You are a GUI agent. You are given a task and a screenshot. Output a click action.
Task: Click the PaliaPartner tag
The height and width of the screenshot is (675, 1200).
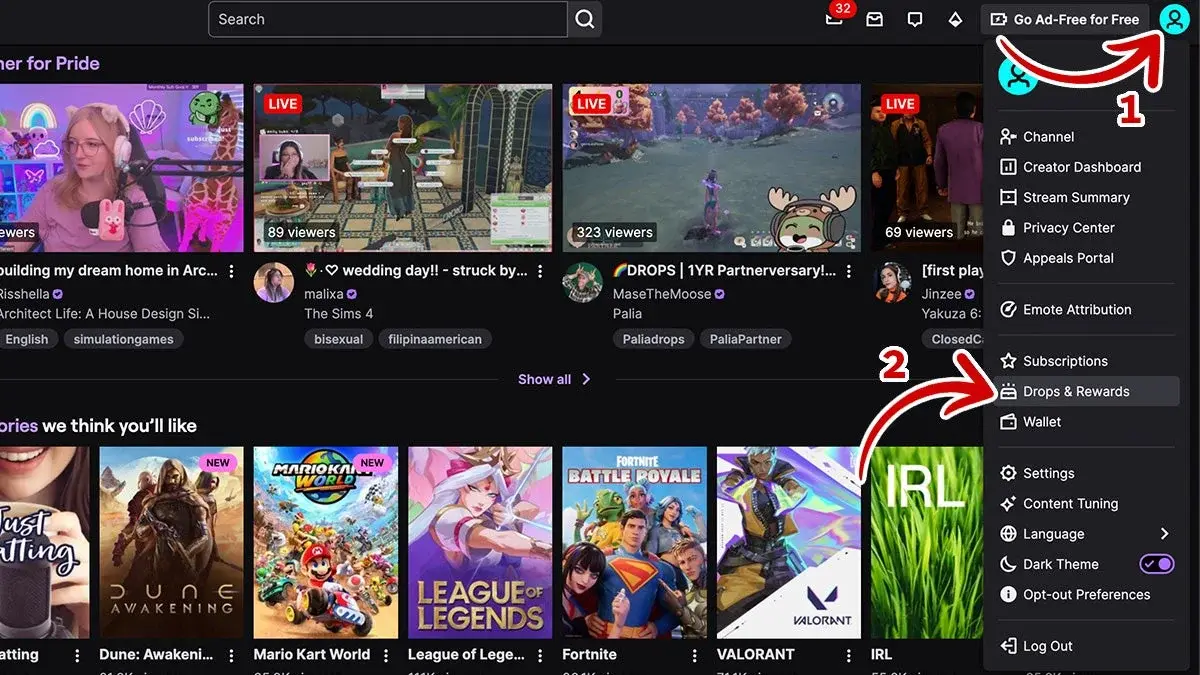(x=746, y=339)
